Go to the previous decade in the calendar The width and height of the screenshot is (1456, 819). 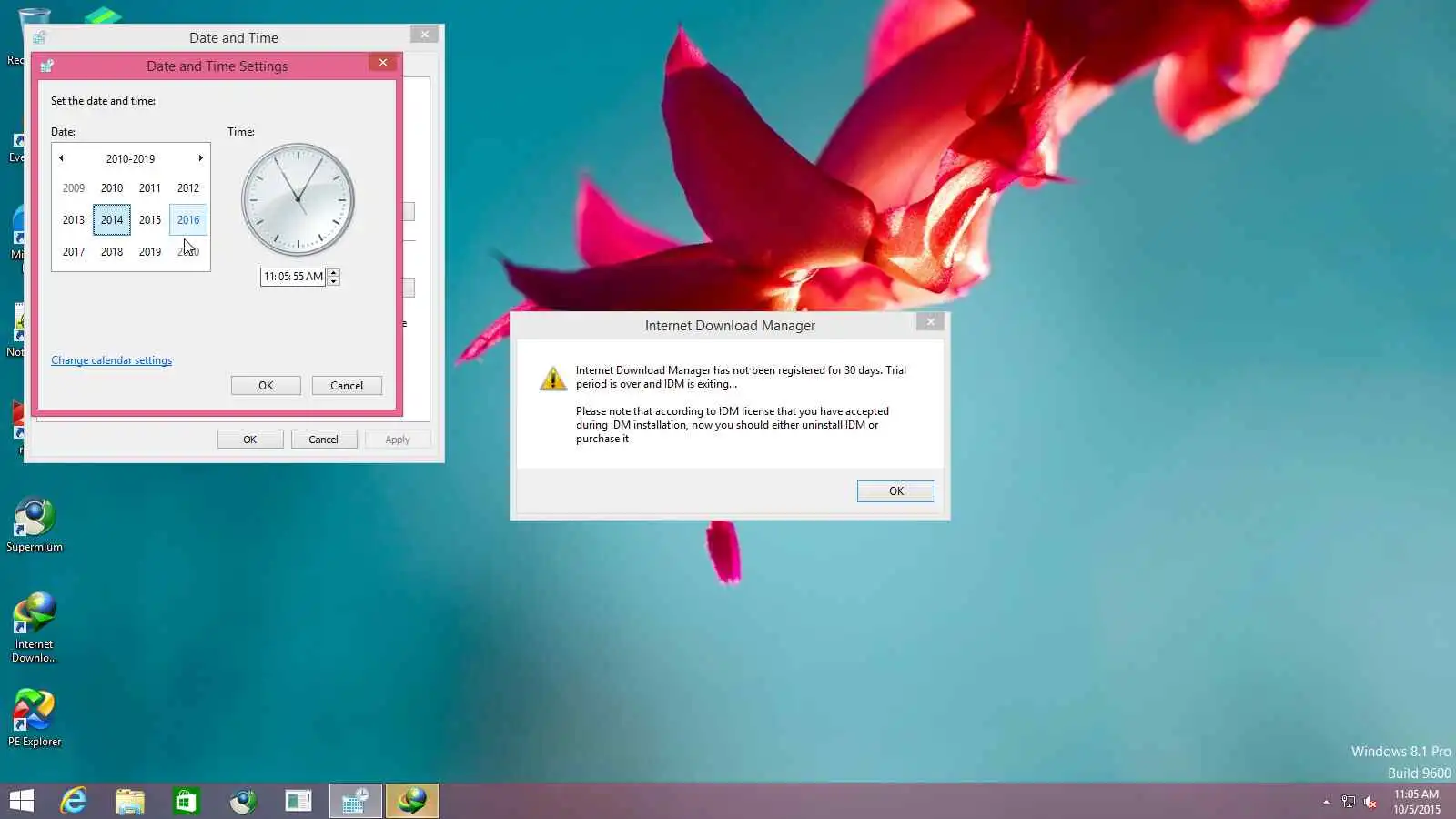[x=61, y=158]
